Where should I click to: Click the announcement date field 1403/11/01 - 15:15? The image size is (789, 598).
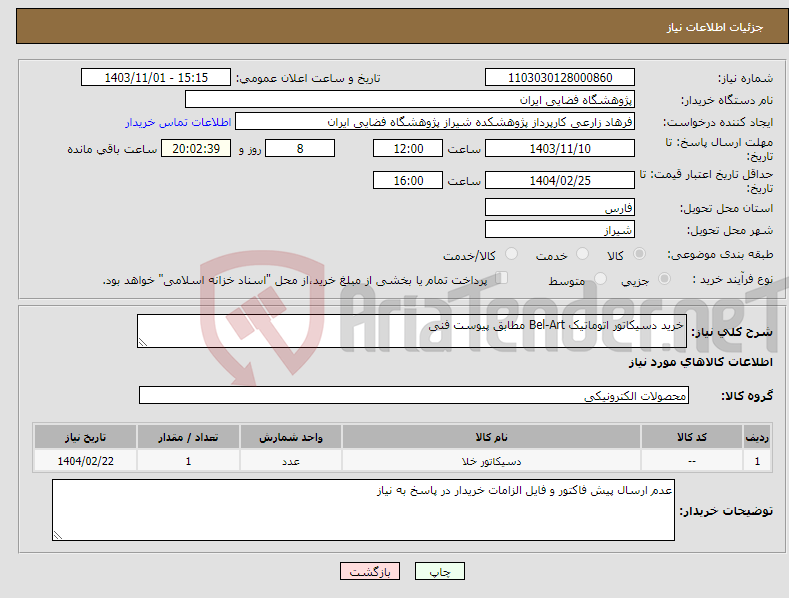(155, 78)
